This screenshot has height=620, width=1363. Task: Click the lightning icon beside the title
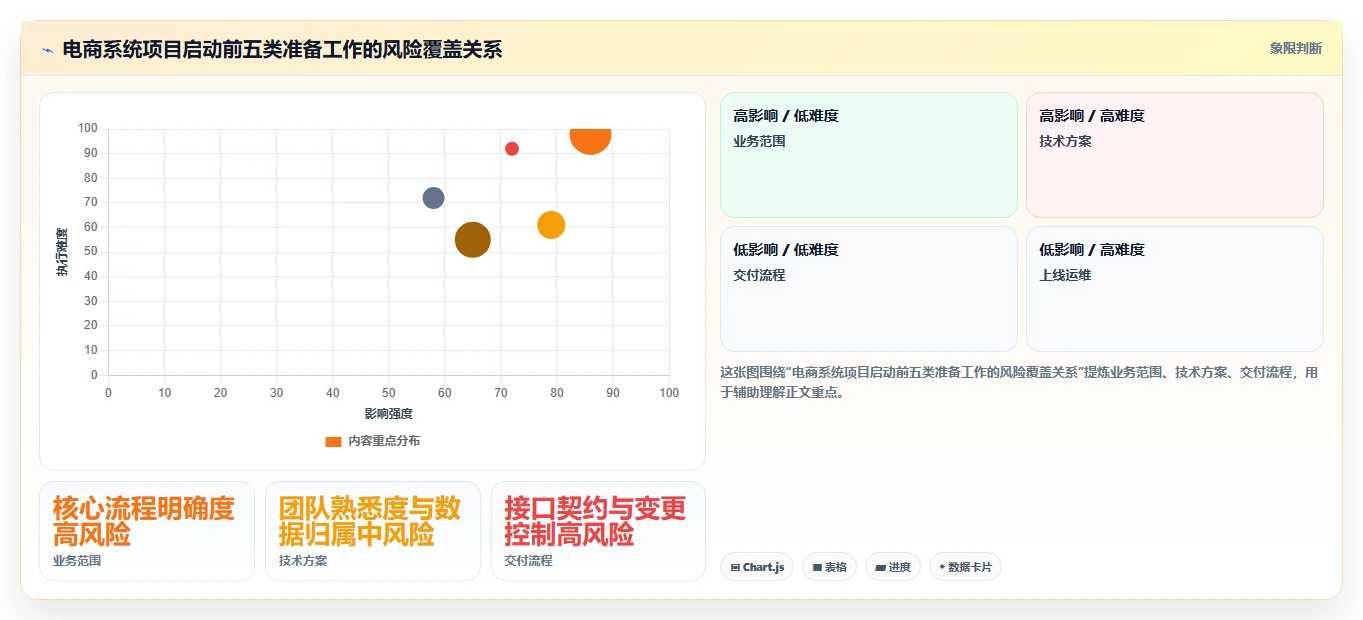[x=47, y=50]
